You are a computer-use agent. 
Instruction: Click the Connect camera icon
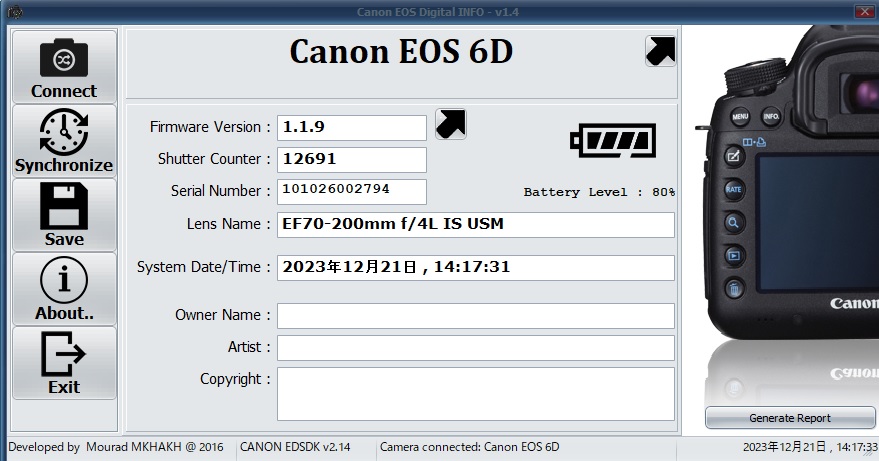64,58
